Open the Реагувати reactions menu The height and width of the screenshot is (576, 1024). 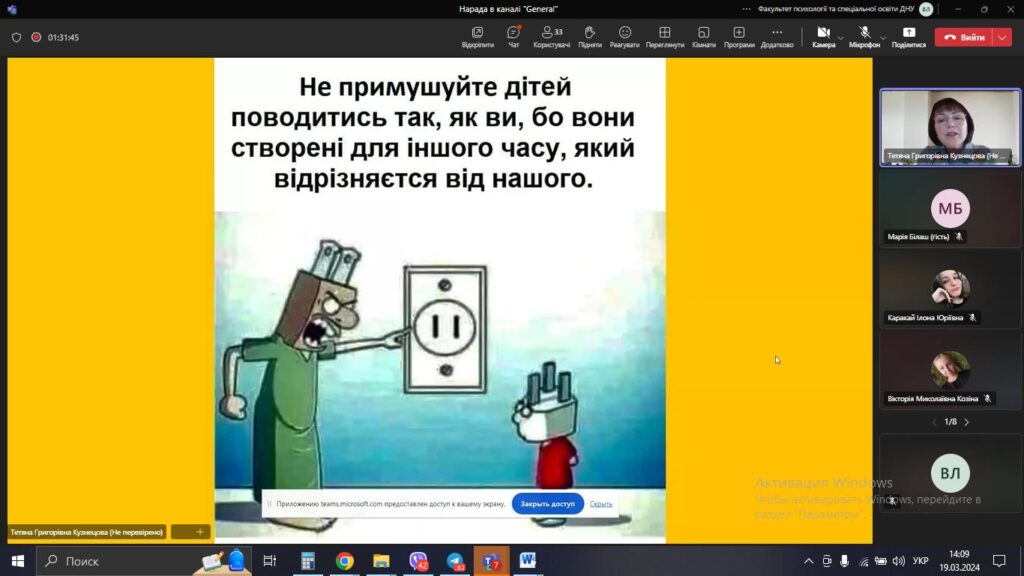click(x=624, y=37)
